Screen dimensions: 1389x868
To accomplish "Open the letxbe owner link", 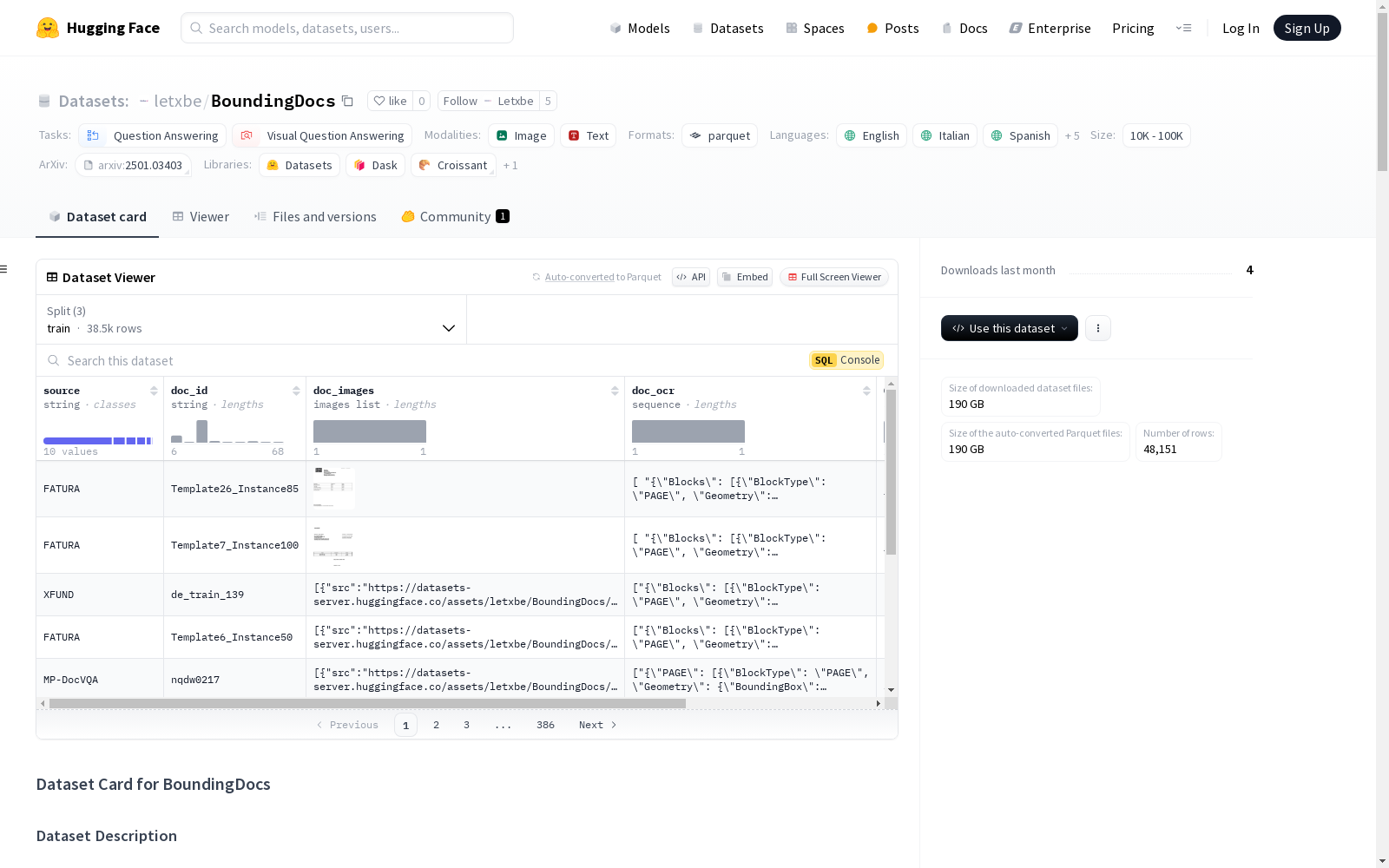I will point(177,101).
